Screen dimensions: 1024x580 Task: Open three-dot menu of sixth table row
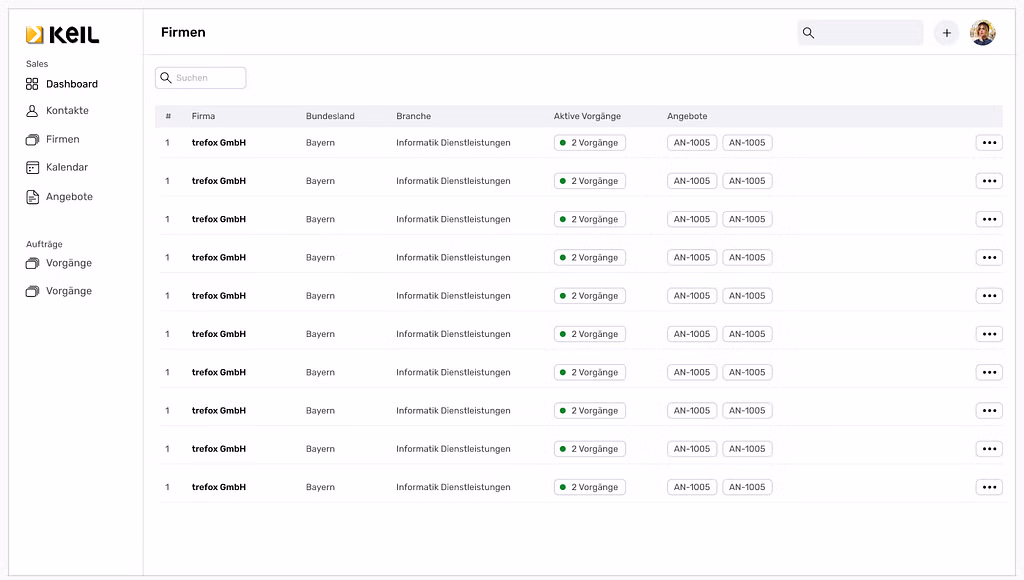pyautogui.click(x=989, y=334)
